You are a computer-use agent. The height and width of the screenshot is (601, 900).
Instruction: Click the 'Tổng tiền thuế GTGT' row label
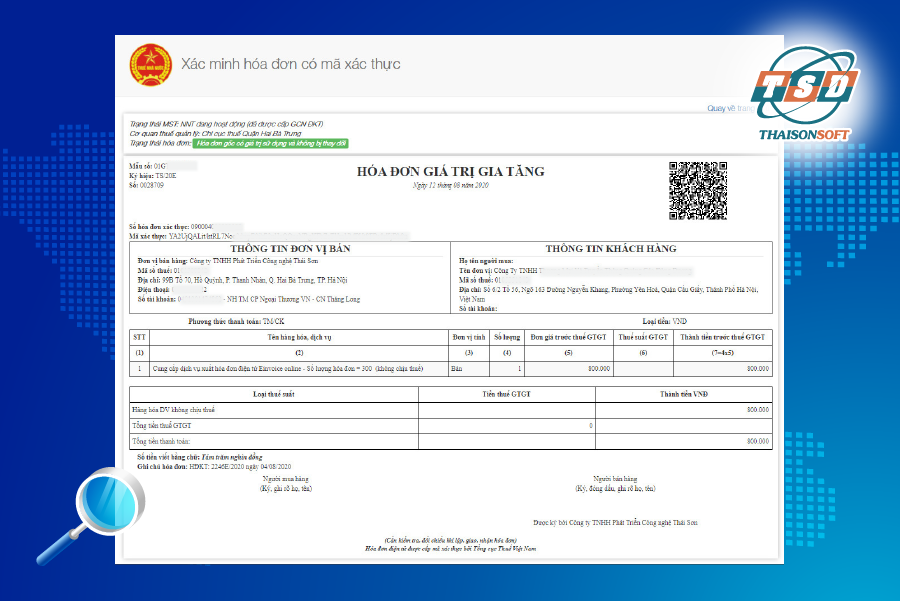(x=161, y=425)
